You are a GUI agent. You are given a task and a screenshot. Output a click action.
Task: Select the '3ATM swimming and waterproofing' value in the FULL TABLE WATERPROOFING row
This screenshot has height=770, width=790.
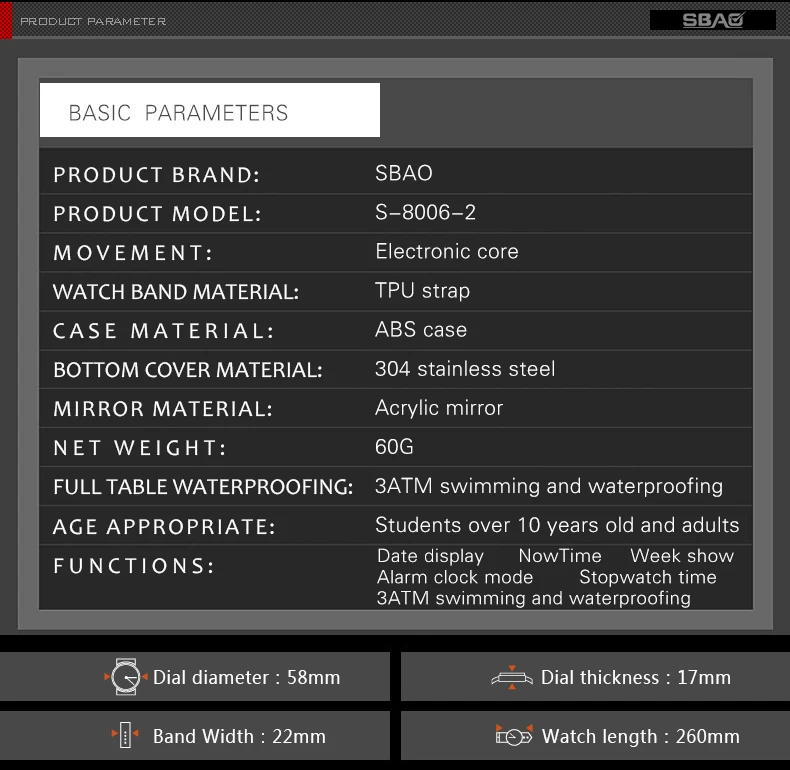click(x=549, y=486)
